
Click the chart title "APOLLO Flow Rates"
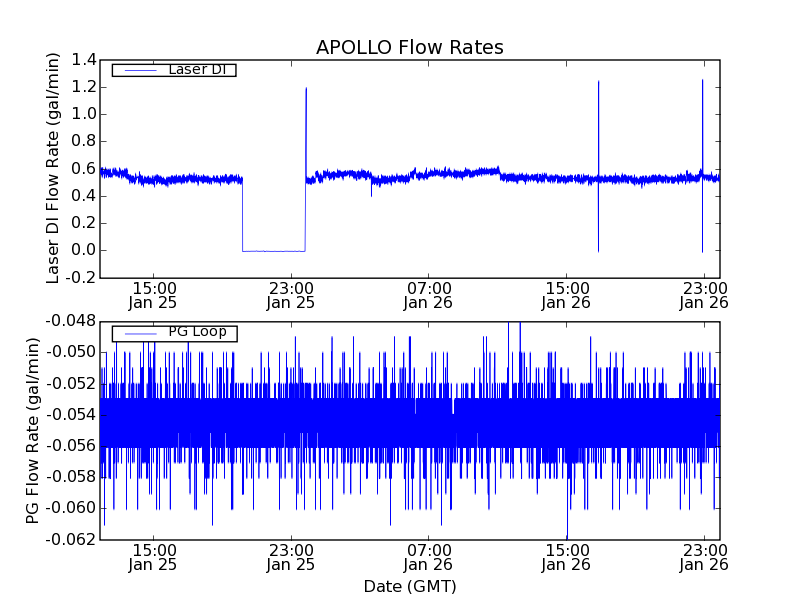click(410, 47)
